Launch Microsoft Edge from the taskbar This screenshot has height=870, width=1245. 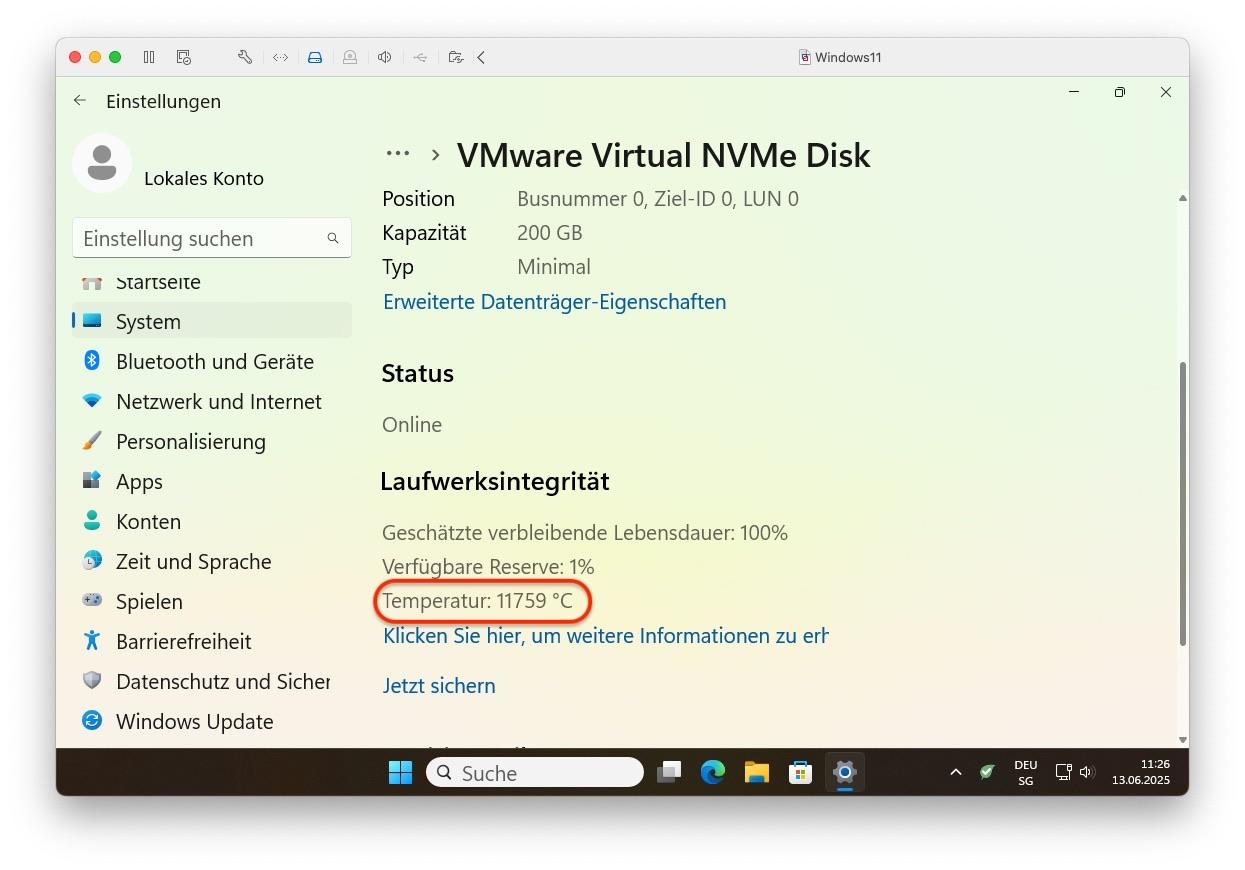coord(712,772)
